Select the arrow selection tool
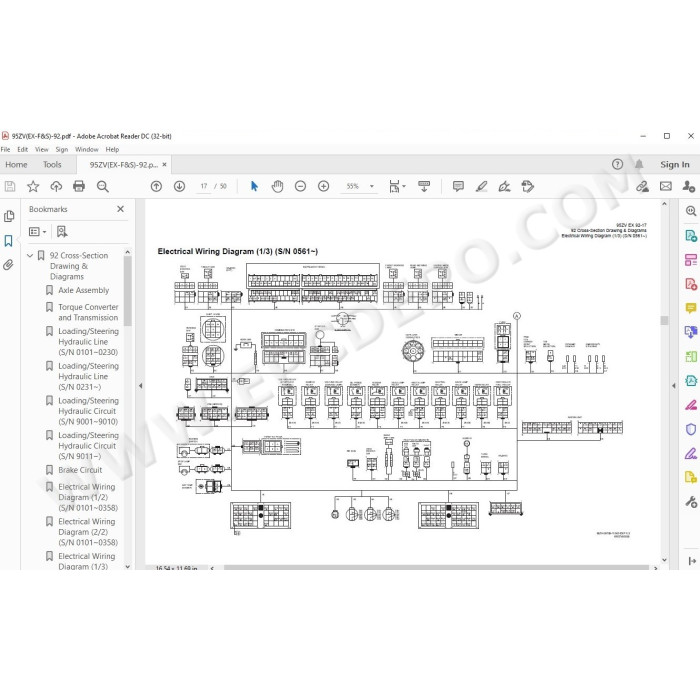 (x=254, y=186)
